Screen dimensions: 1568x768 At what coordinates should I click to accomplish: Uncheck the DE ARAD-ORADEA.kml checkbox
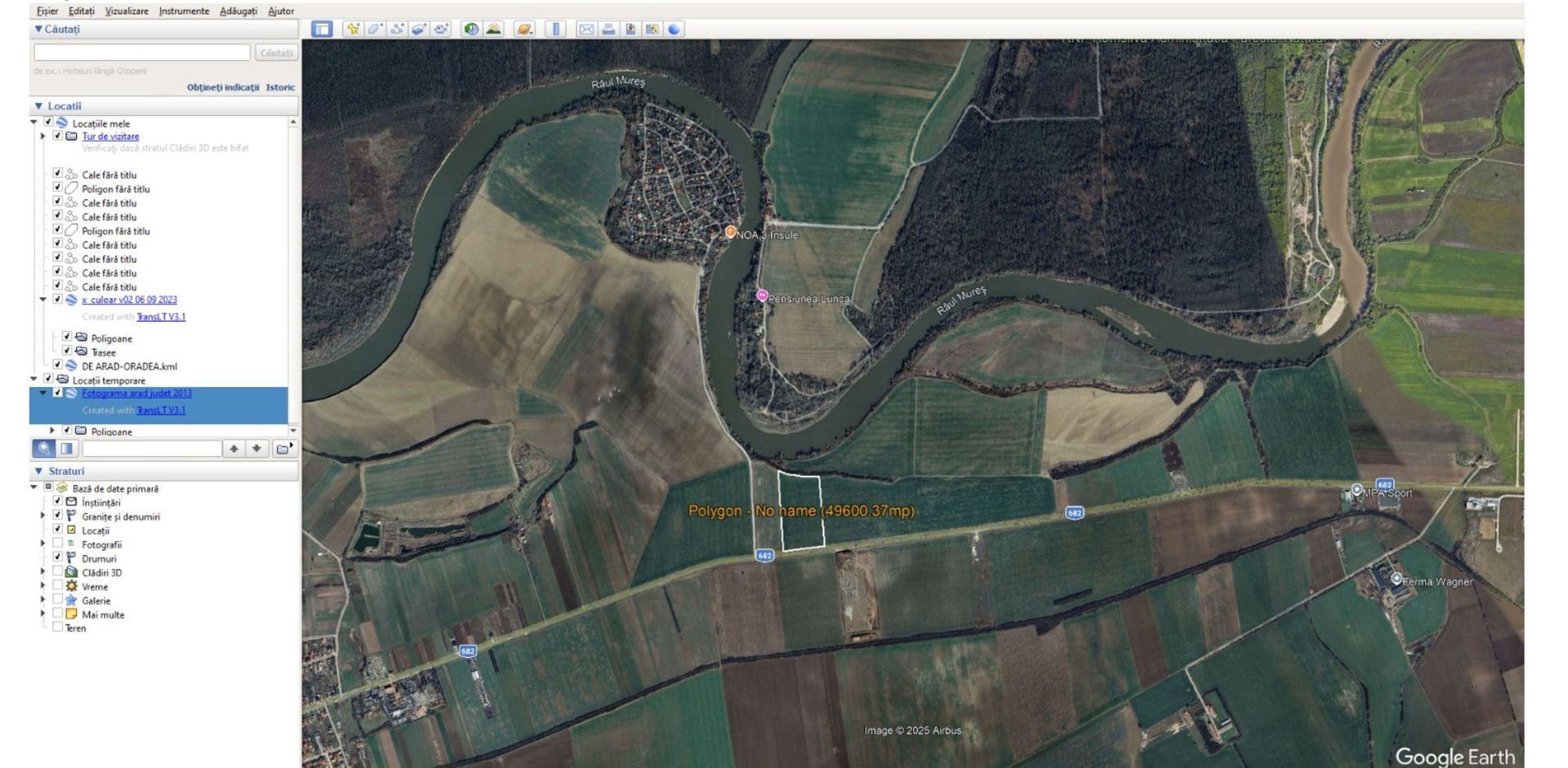tap(57, 365)
